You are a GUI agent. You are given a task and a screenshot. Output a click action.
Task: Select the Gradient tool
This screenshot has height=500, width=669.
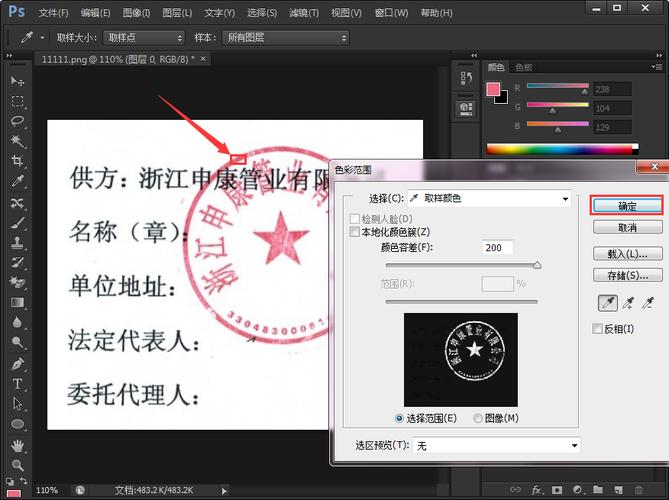pos(17,302)
